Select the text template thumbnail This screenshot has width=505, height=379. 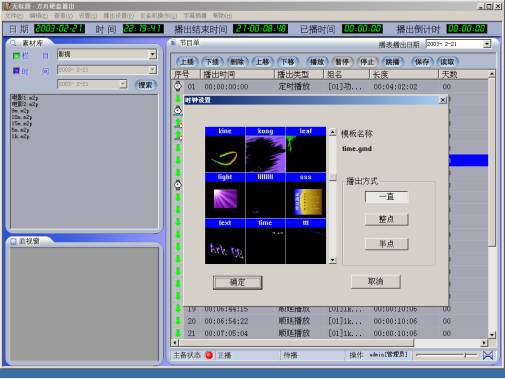click(225, 241)
